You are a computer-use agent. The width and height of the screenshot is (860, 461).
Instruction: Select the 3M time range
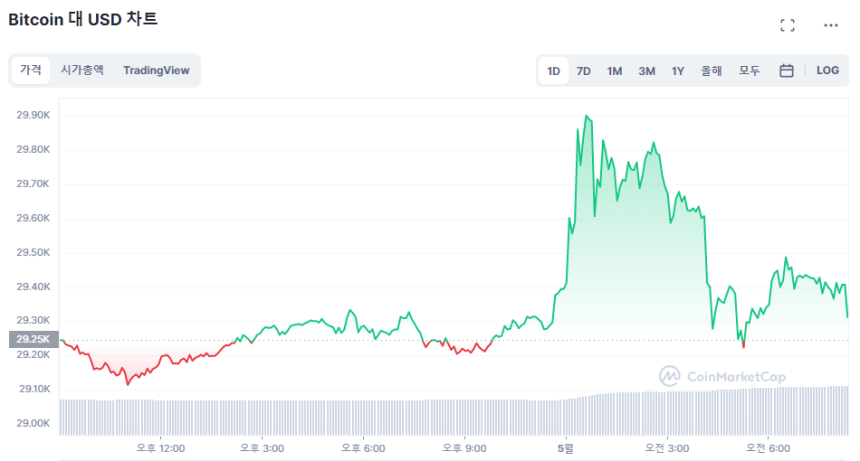pyautogui.click(x=647, y=71)
